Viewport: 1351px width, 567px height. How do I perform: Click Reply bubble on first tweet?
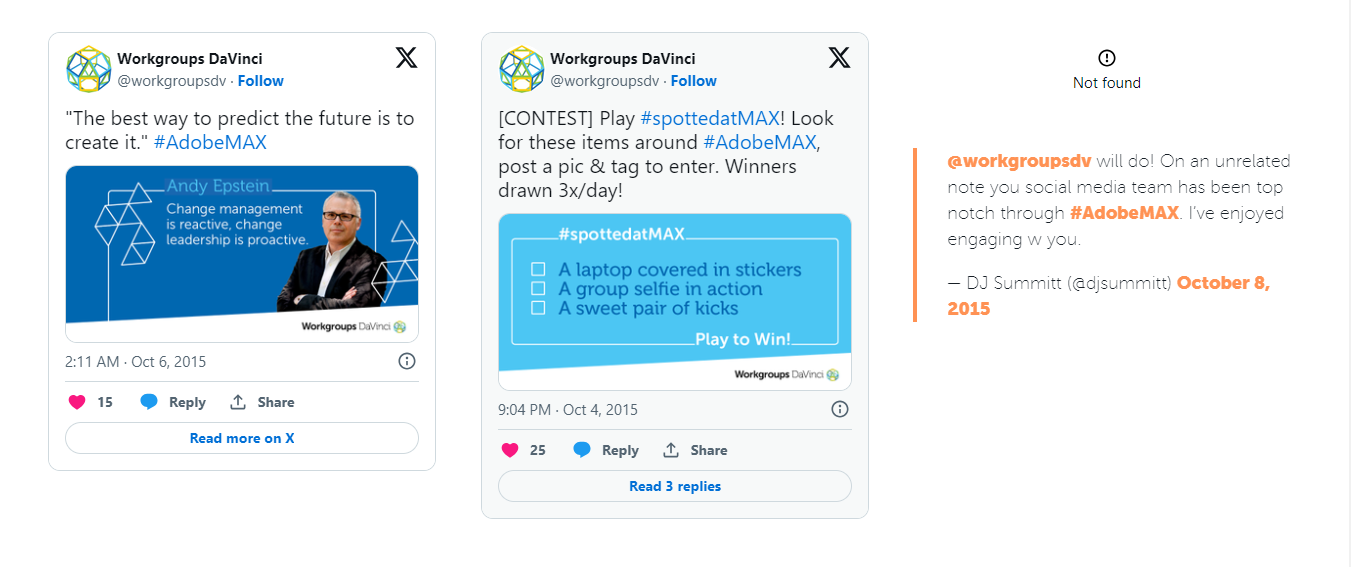149,402
